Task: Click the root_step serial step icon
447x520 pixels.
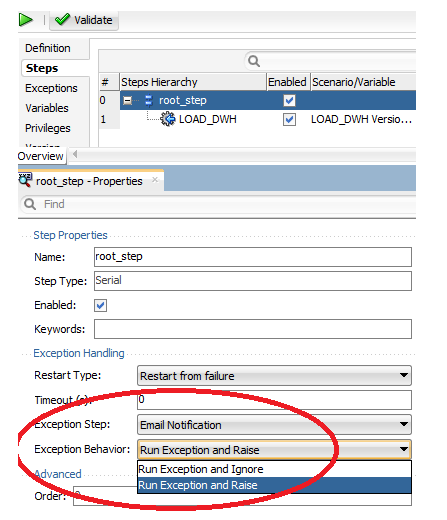Action: point(149,100)
